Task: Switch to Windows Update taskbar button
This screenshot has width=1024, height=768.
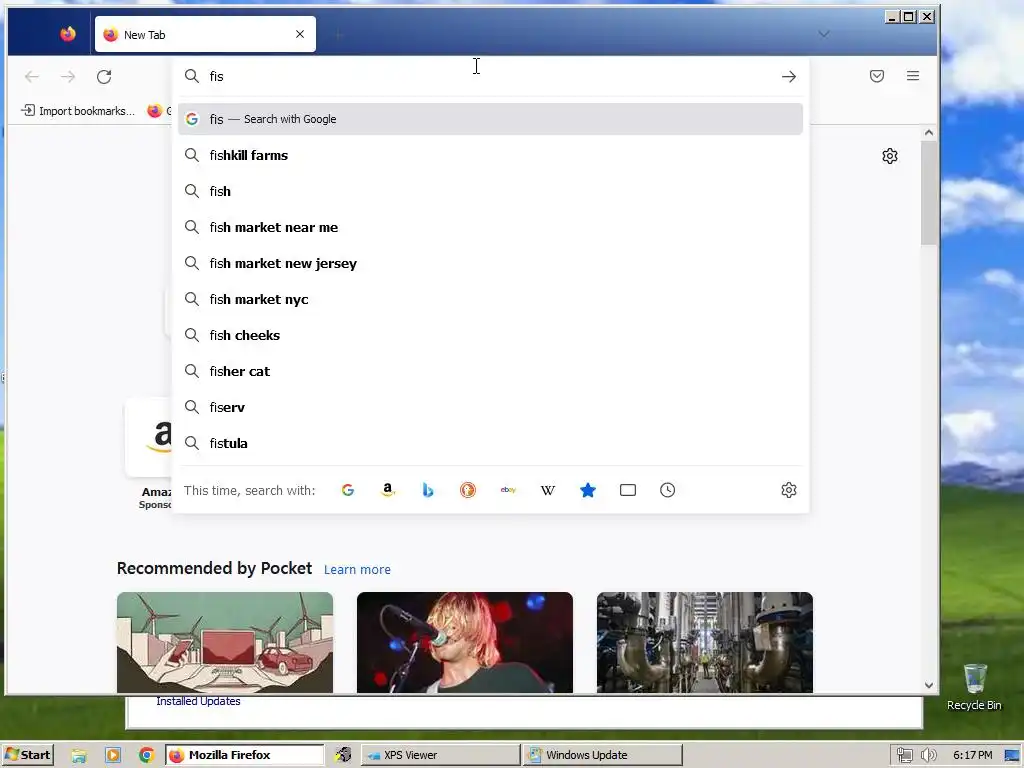Action: tap(602, 755)
